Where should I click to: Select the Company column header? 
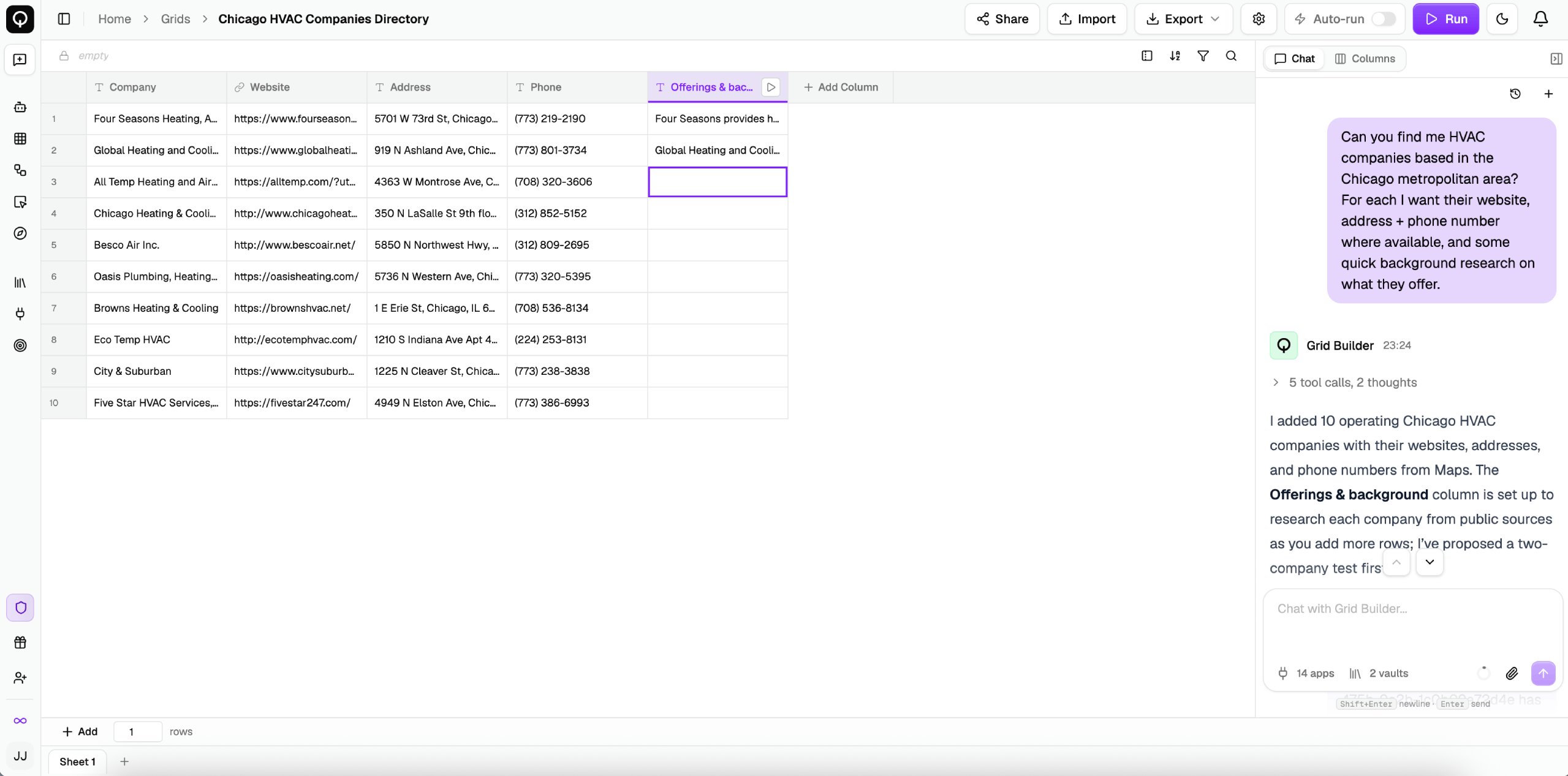(x=156, y=87)
